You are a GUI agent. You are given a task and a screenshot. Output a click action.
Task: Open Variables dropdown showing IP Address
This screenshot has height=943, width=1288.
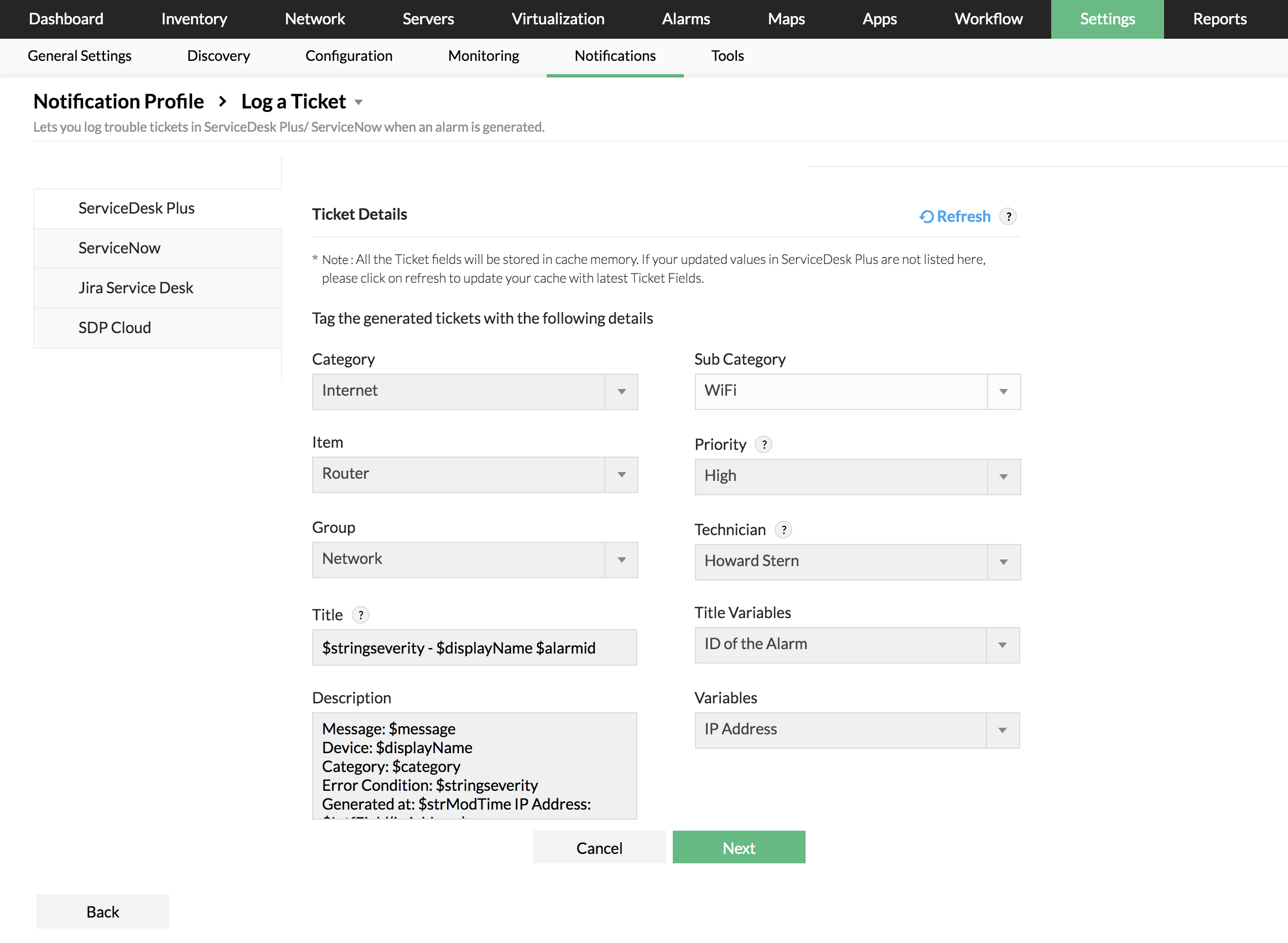tap(1001, 730)
